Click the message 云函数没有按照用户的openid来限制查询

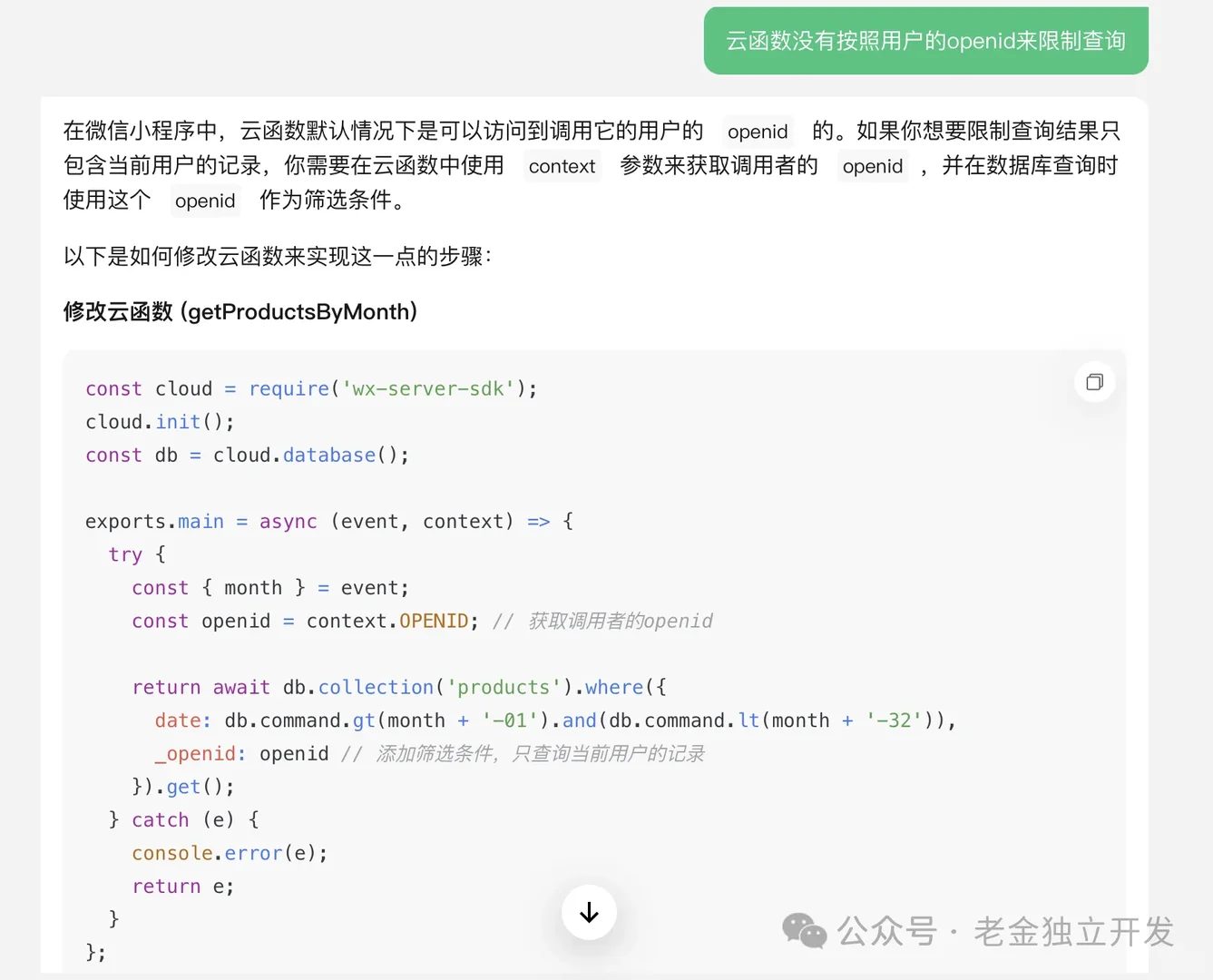(925, 40)
